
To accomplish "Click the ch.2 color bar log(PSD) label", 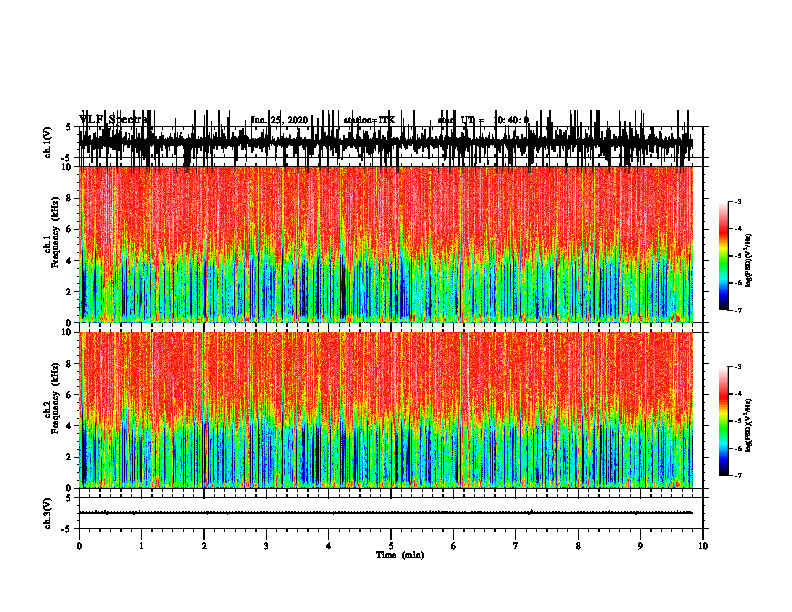I will pos(749,426).
